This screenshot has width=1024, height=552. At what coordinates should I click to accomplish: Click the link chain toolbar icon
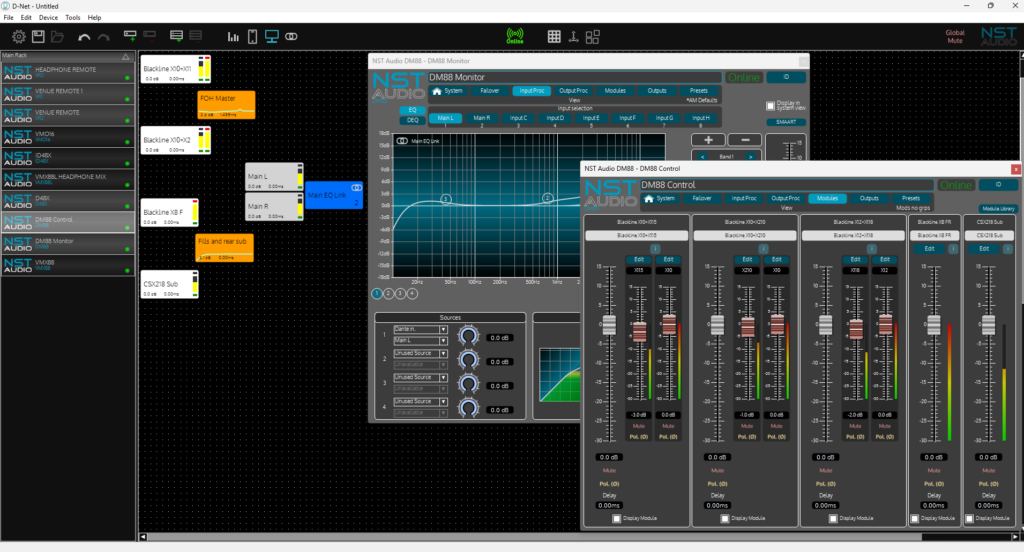[291, 37]
